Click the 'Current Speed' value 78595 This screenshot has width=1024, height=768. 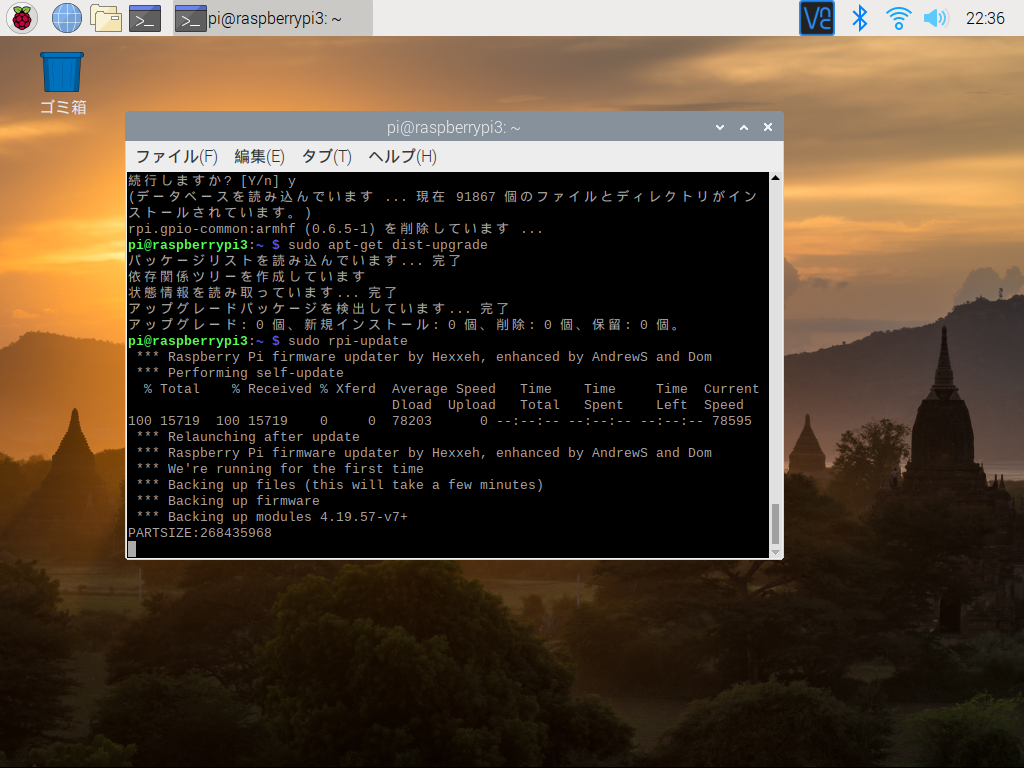point(731,421)
